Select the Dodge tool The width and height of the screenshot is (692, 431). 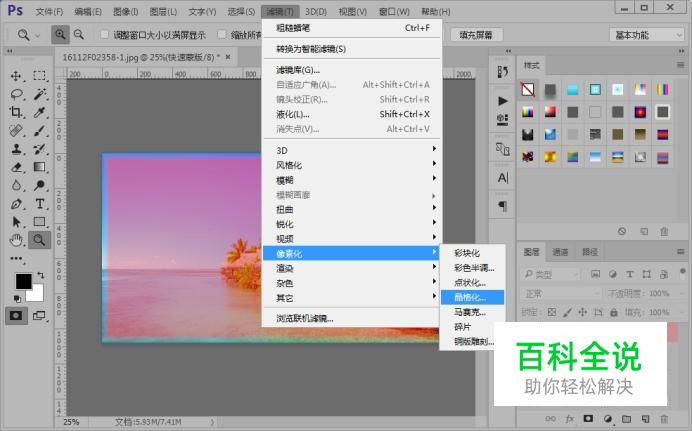[39, 185]
